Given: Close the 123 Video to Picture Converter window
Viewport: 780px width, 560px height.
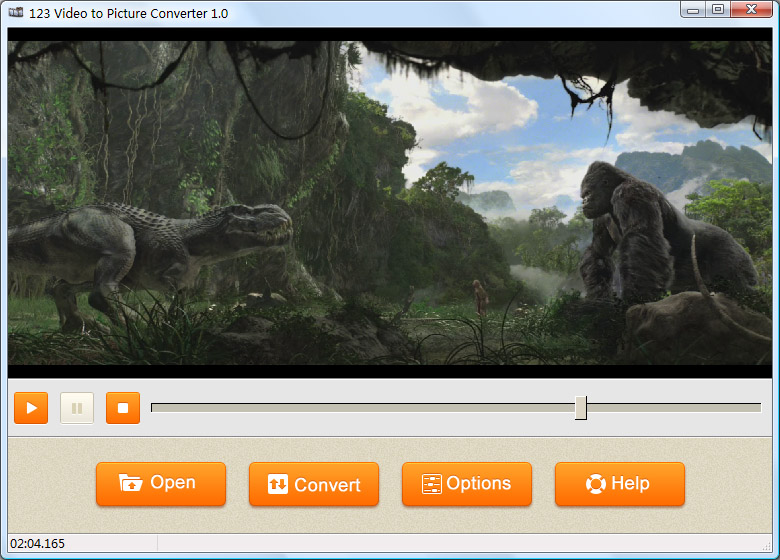Looking at the screenshot, I should [x=752, y=9].
